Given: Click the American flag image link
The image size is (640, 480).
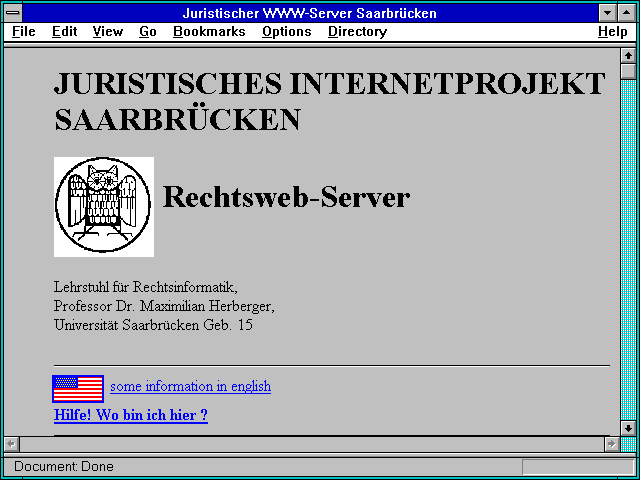Looking at the screenshot, I should point(78,389).
